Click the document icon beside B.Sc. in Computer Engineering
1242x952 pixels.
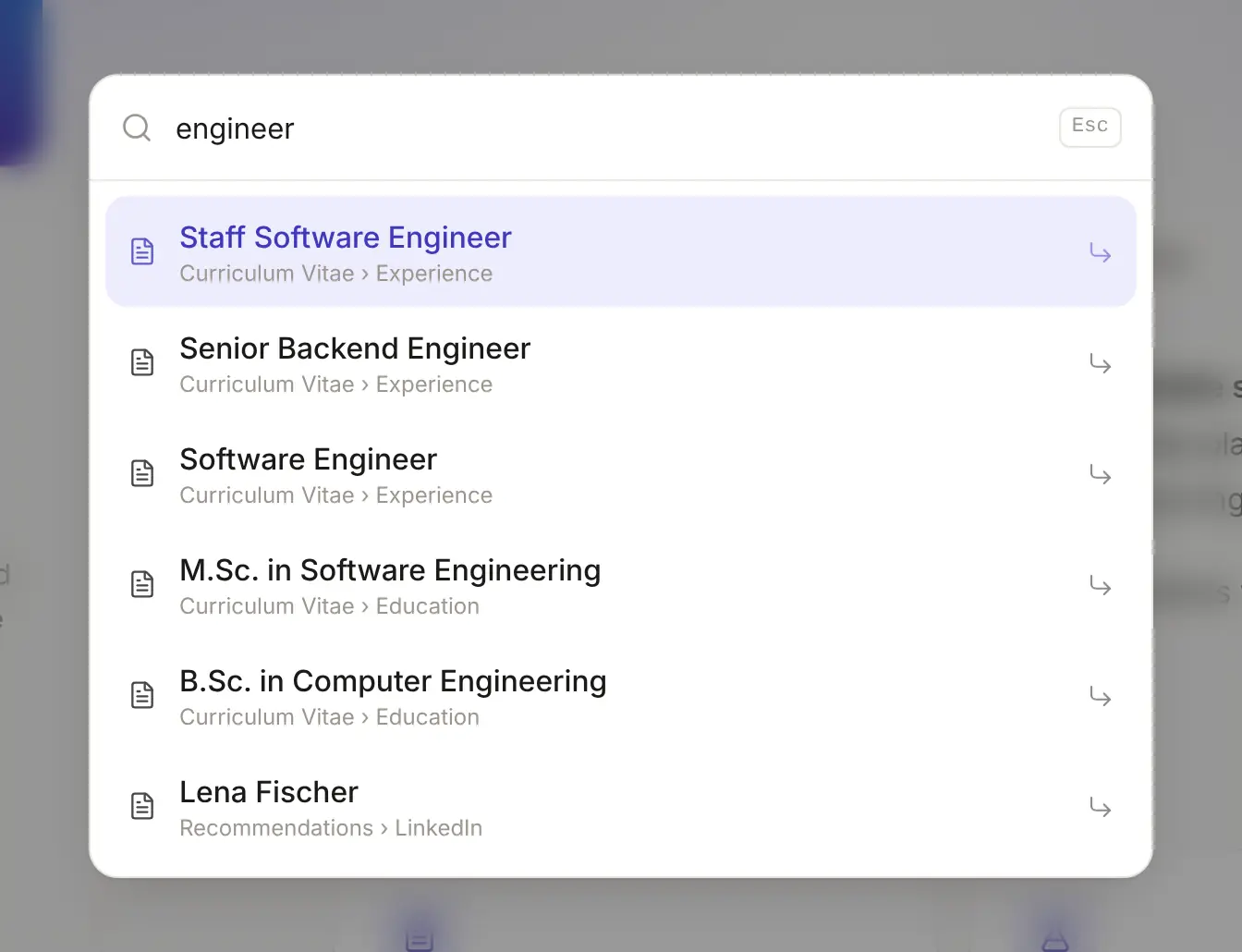pos(142,695)
